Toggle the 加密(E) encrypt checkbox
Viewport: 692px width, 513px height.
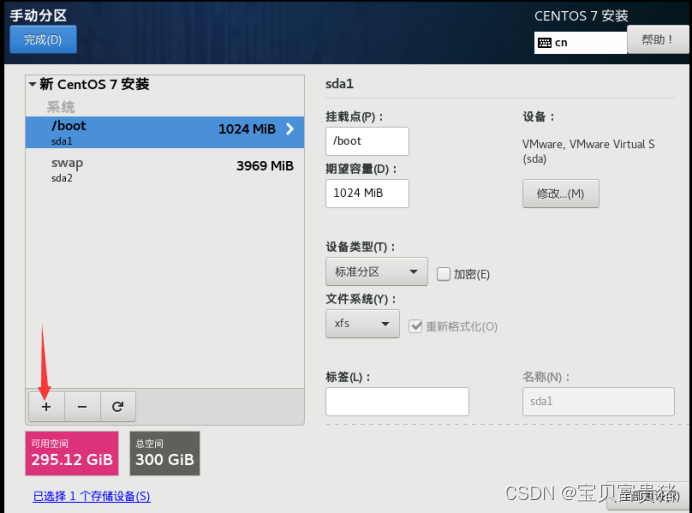[x=443, y=274]
